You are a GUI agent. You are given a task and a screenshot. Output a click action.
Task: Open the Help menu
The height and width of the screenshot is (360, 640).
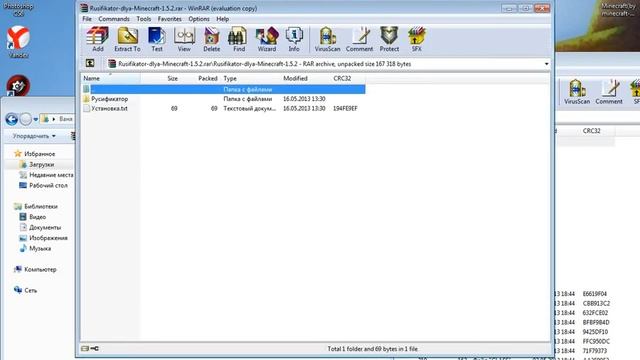click(222, 19)
